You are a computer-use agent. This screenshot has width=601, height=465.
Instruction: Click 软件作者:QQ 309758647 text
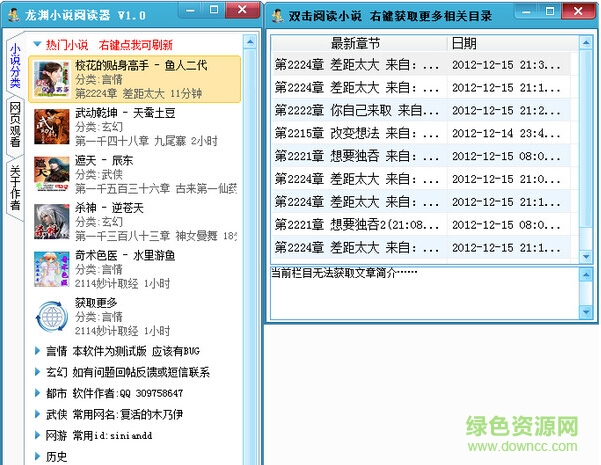pyautogui.click(x=128, y=393)
